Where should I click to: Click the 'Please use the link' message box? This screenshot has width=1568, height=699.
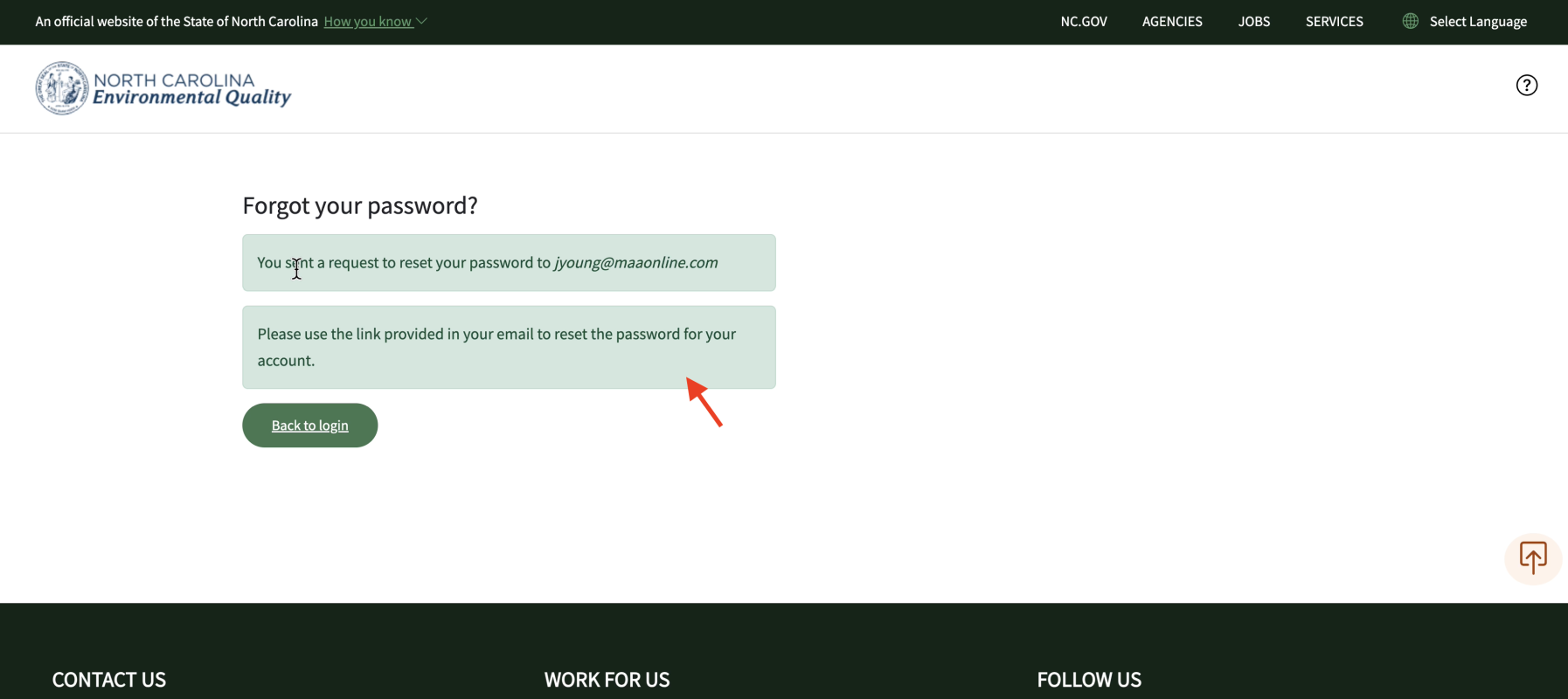click(508, 347)
